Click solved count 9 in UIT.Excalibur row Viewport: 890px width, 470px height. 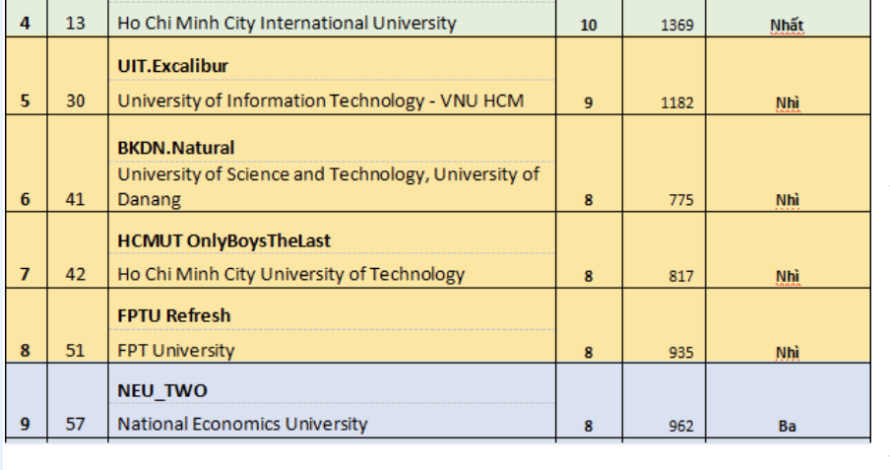(x=589, y=103)
